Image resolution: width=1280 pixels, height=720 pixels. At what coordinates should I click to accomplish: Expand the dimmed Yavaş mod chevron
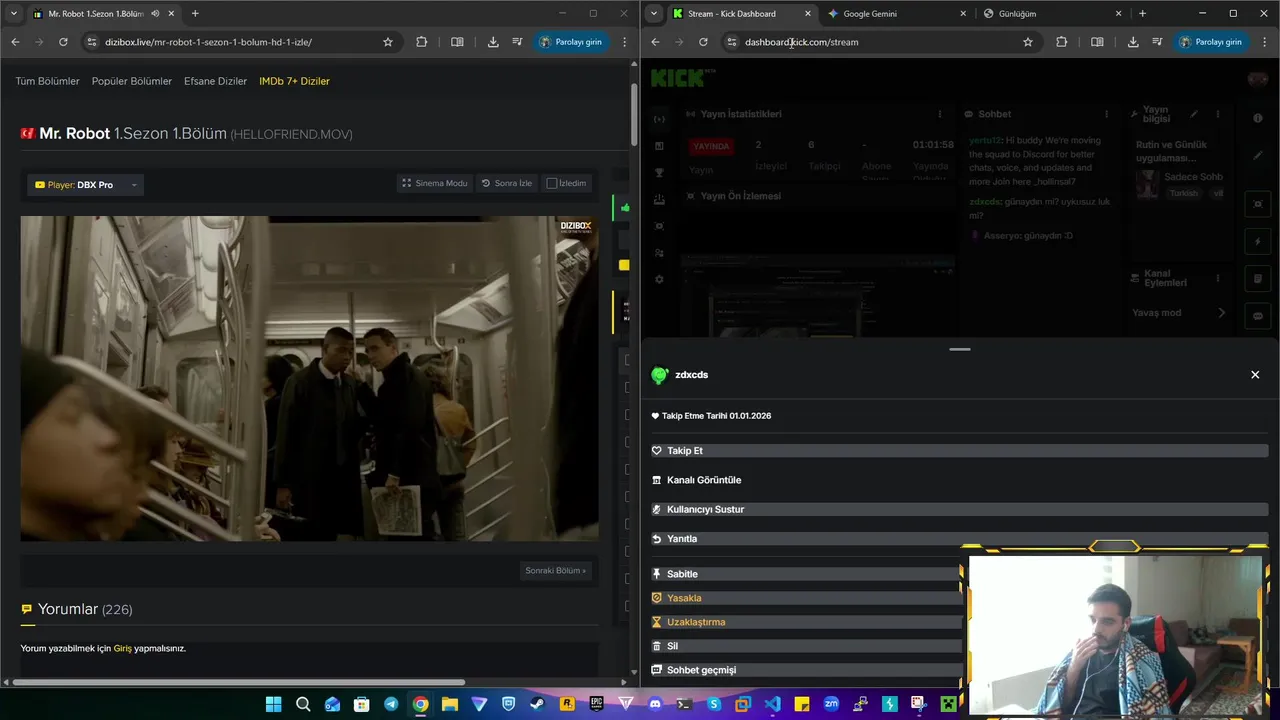[x=1221, y=313]
